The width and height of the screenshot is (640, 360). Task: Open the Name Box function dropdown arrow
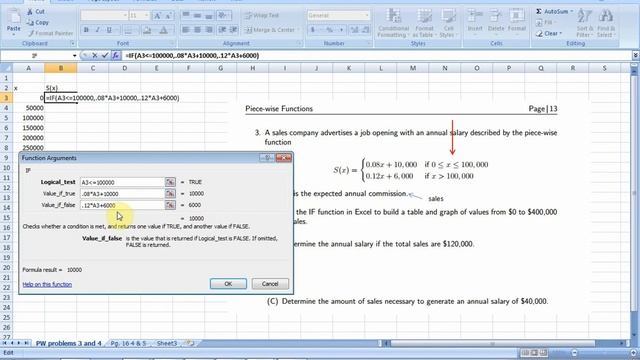pos(74,56)
